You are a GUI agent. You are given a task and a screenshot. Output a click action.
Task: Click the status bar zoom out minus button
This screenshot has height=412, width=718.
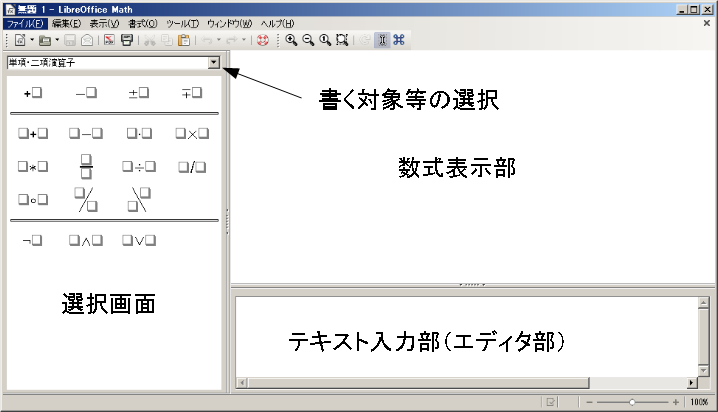590,402
